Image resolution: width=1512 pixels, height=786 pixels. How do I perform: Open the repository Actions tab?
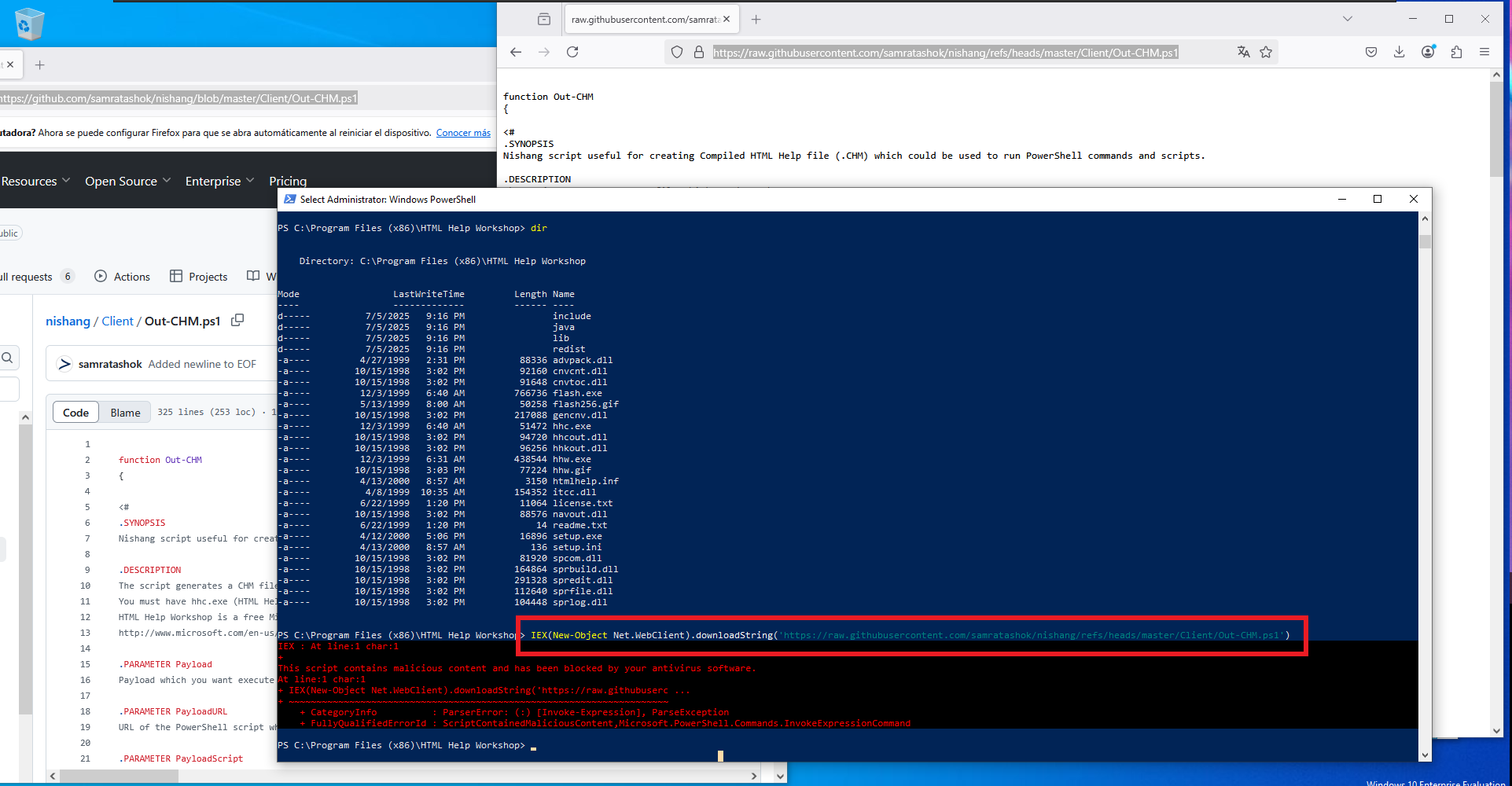coord(122,277)
